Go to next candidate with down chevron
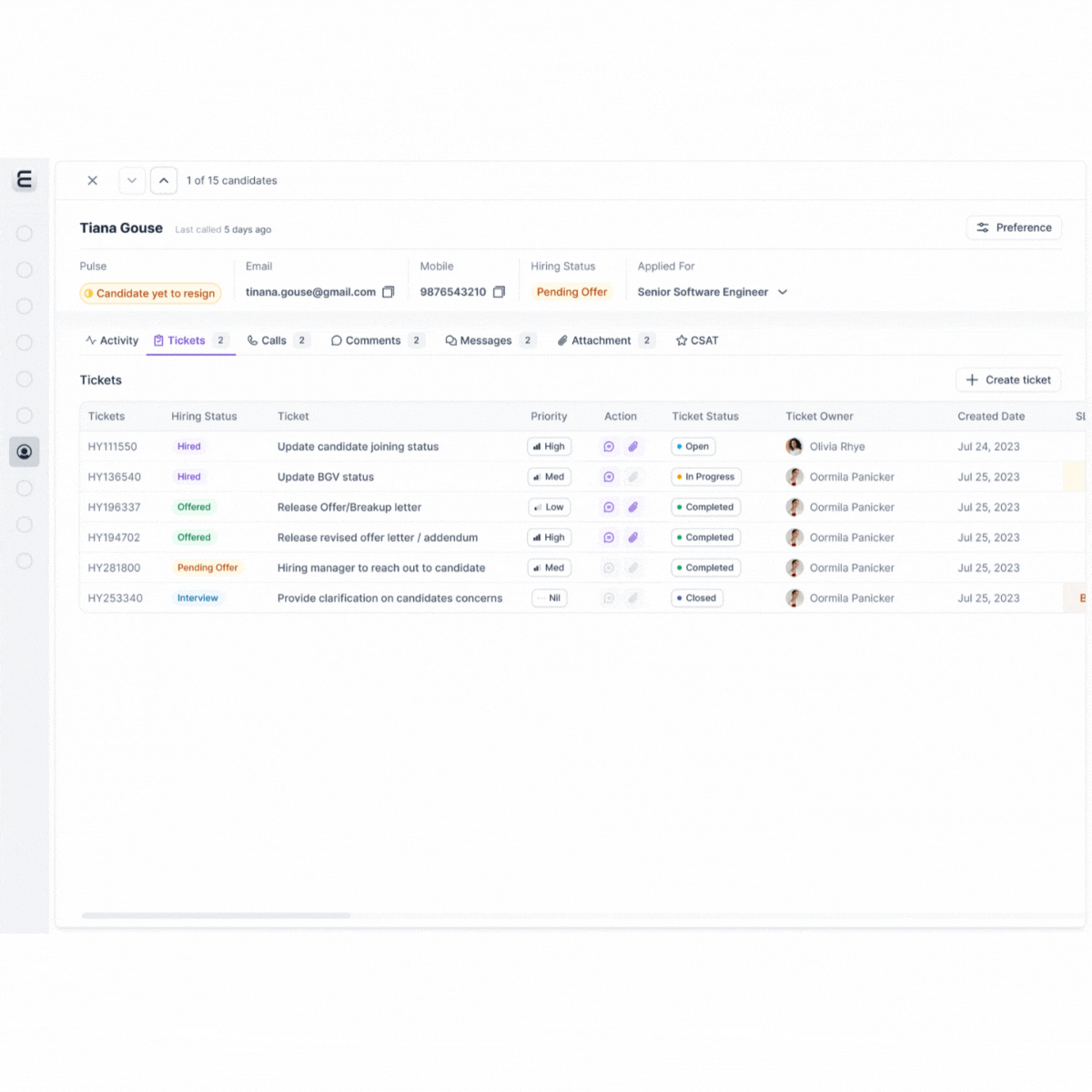Image resolution: width=1092 pixels, height=1092 pixels. point(132,180)
